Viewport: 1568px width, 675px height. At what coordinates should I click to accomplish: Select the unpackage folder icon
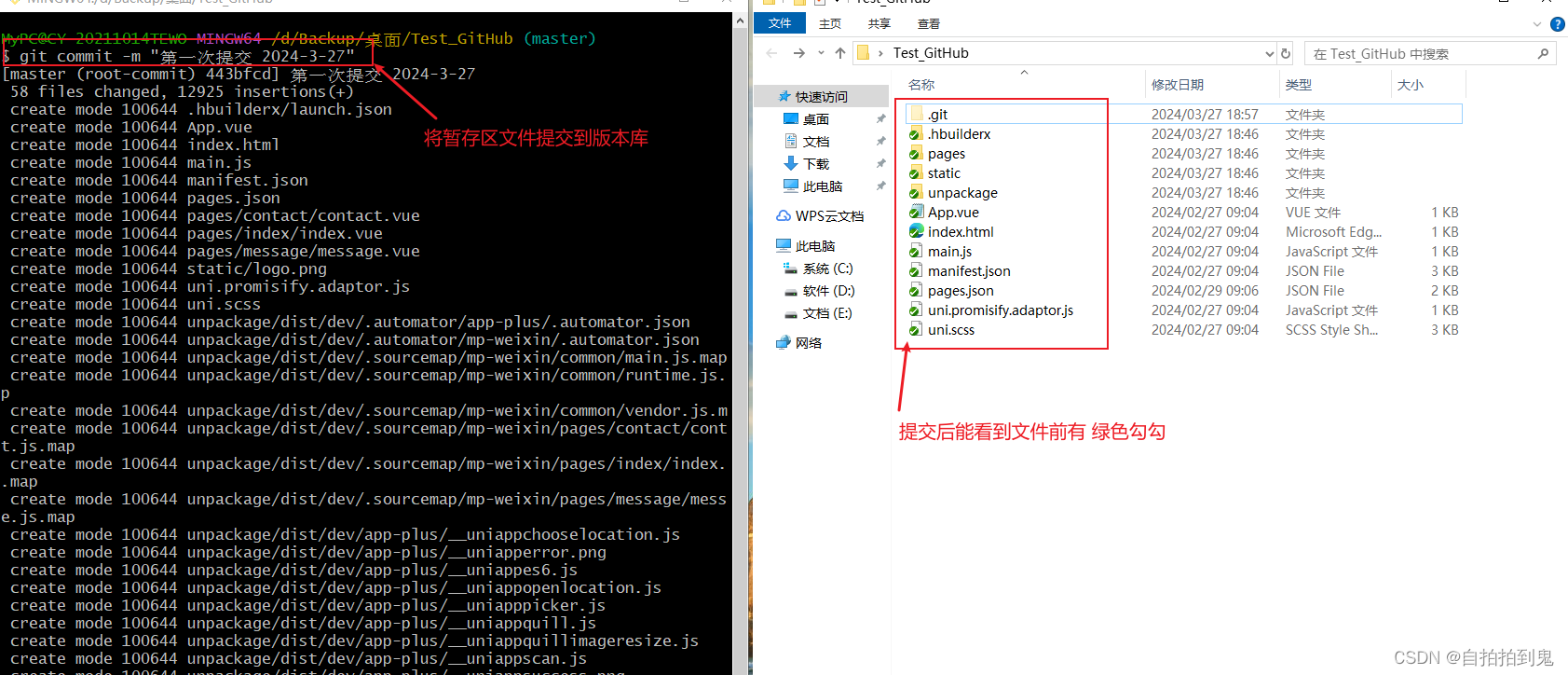pyautogui.click(x=916, y=192)
